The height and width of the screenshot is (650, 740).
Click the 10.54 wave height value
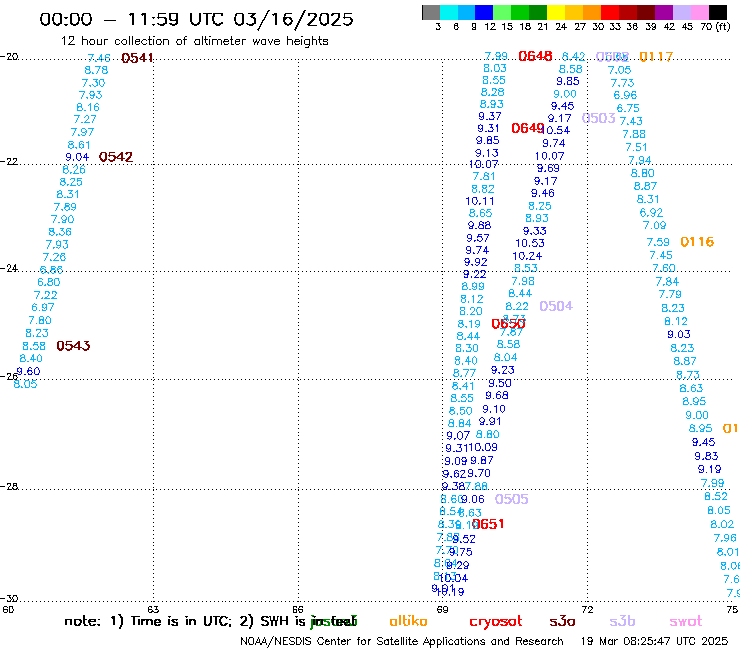point(557,130)
